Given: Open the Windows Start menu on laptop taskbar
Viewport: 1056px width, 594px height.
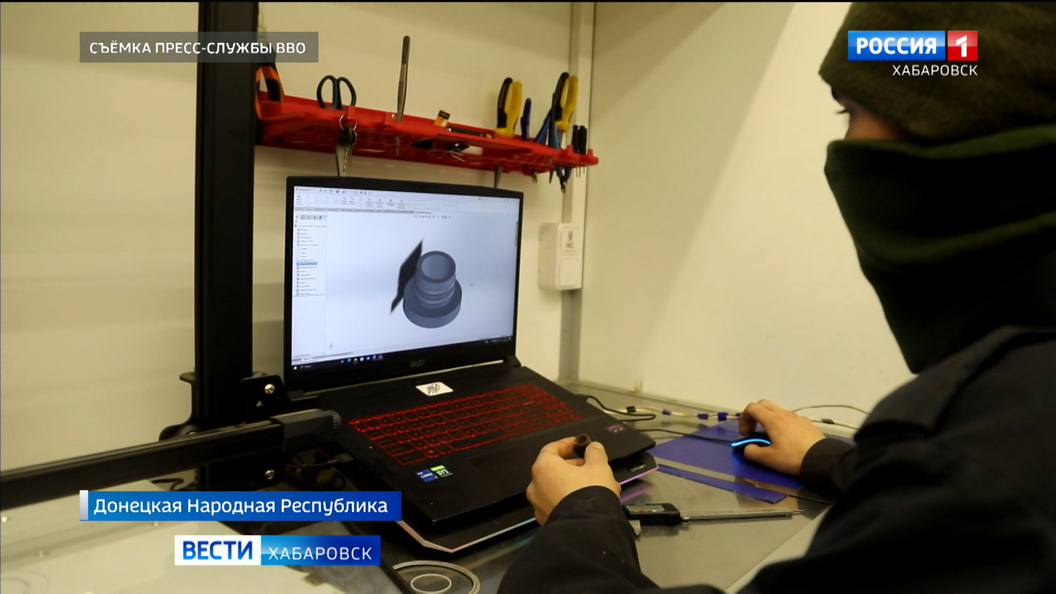Looking at the screenshot, I should (294, 368).
